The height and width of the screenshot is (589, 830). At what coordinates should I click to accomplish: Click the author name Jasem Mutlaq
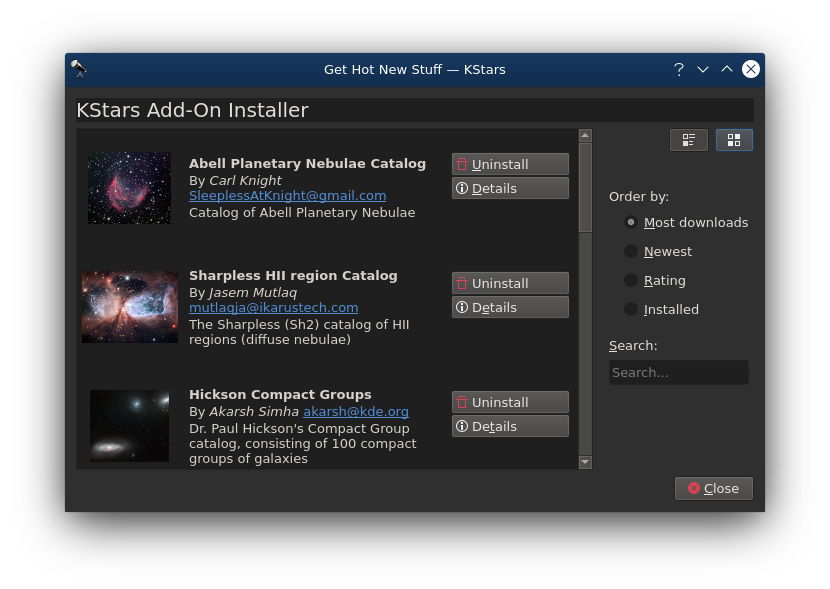point(253,293)
